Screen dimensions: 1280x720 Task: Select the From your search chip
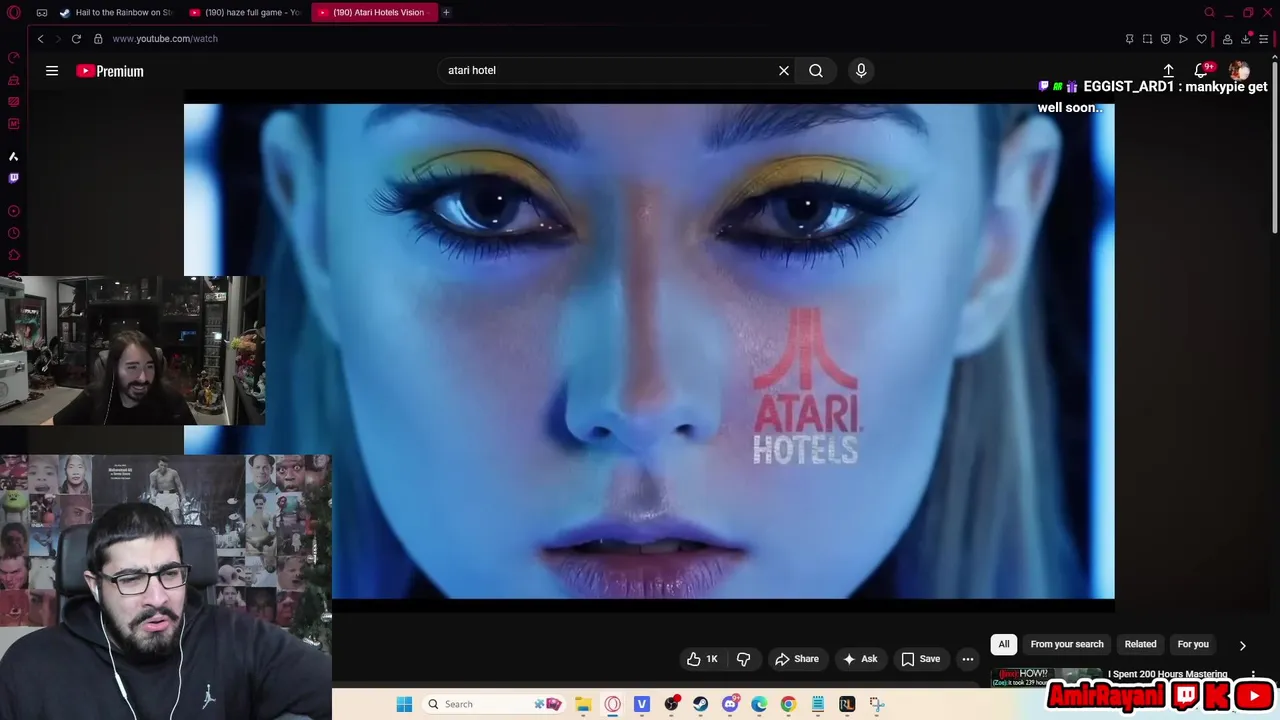(1067, 644)
